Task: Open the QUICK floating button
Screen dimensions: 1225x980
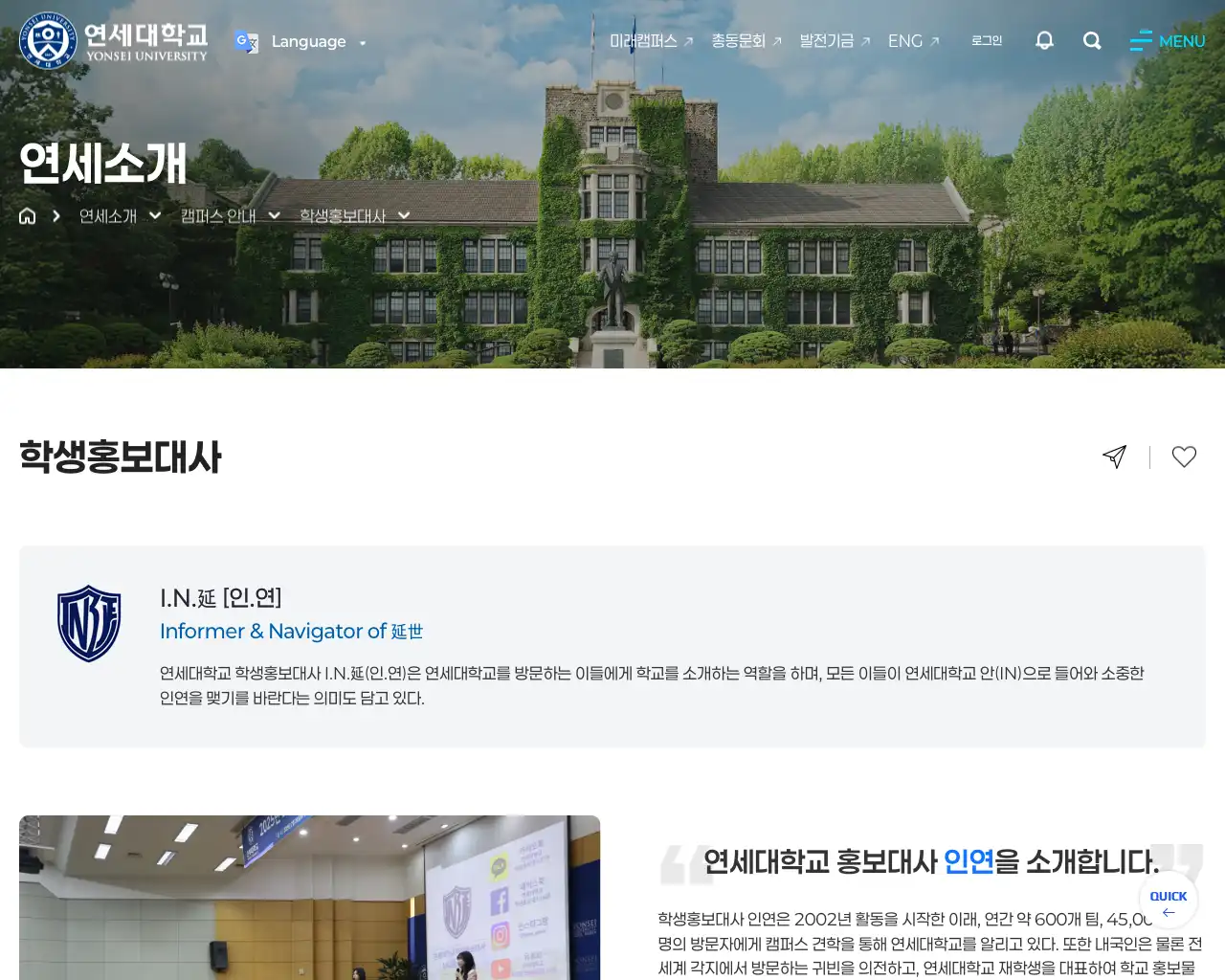Action: [1169, 901]
